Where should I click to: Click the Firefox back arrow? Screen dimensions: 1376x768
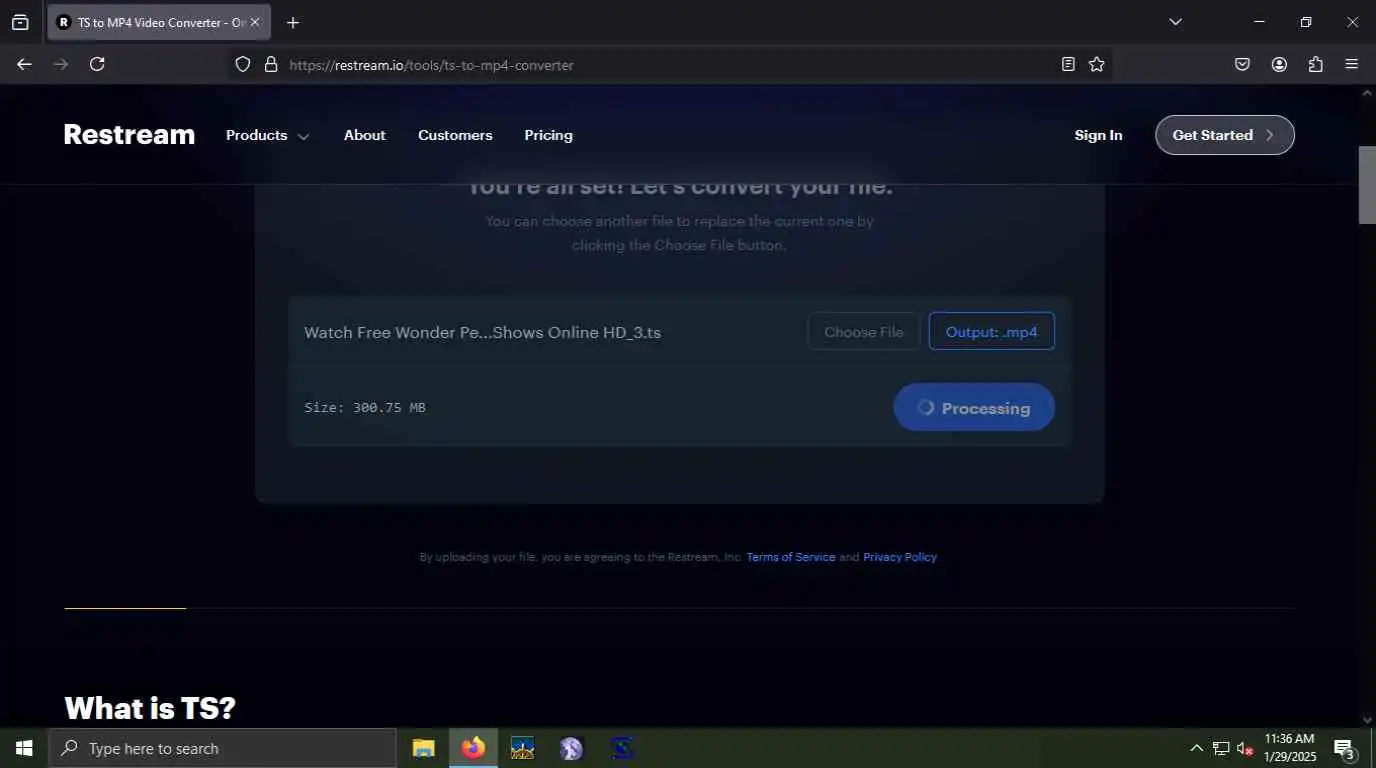[24, 64]
